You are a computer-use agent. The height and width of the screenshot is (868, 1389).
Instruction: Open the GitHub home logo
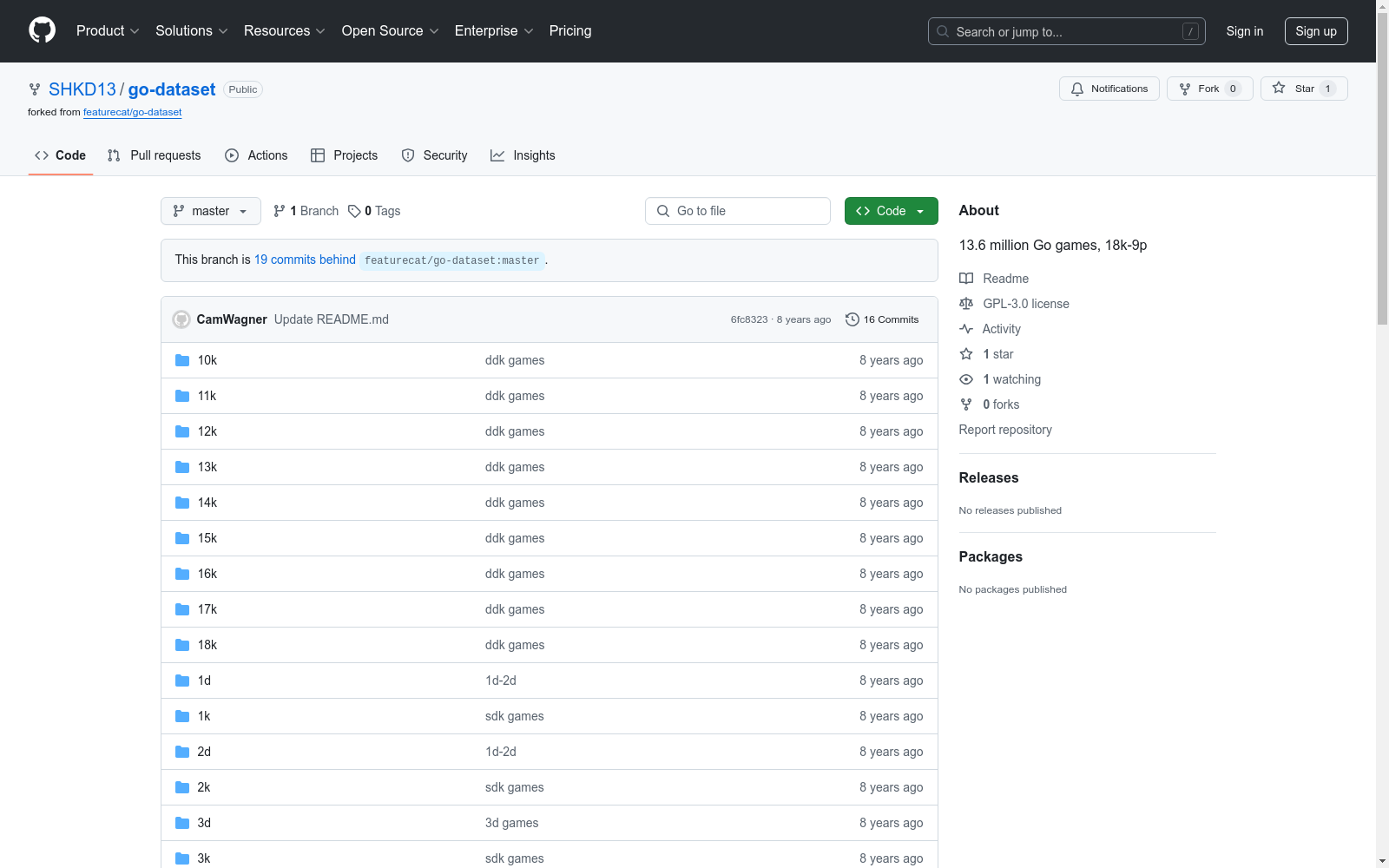tap(42, 30)
